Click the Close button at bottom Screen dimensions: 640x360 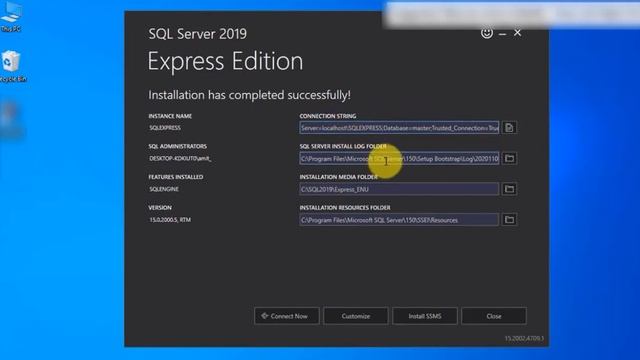coord(494,316)
